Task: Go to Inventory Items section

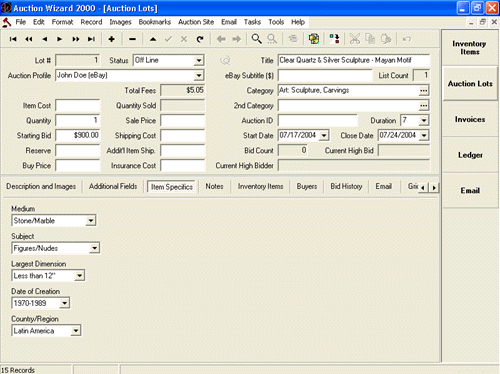Action: [470, 48]
